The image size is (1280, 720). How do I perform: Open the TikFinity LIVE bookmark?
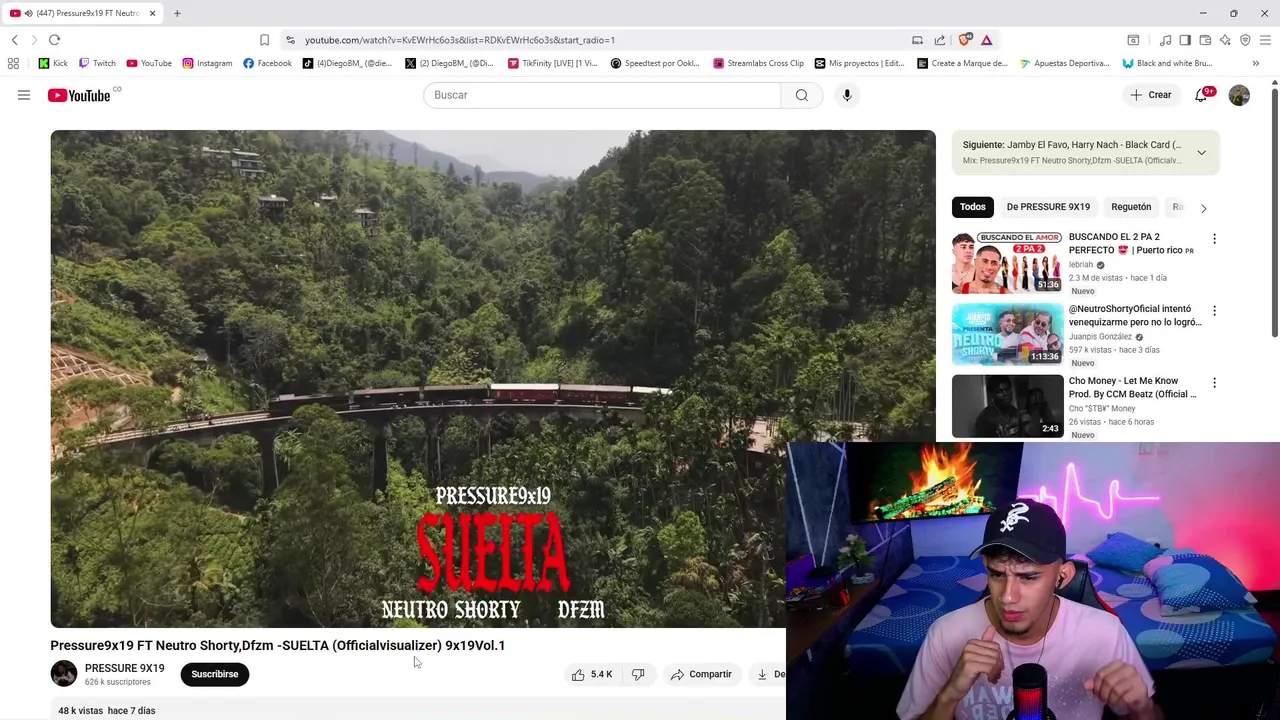pos(552,63)
